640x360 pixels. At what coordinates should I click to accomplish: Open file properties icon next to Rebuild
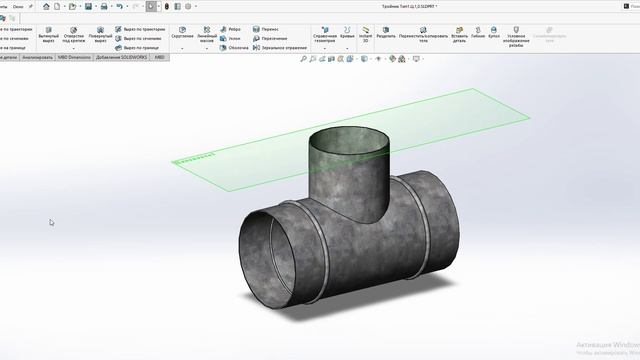pyautogui.click(x=178, y=6)
